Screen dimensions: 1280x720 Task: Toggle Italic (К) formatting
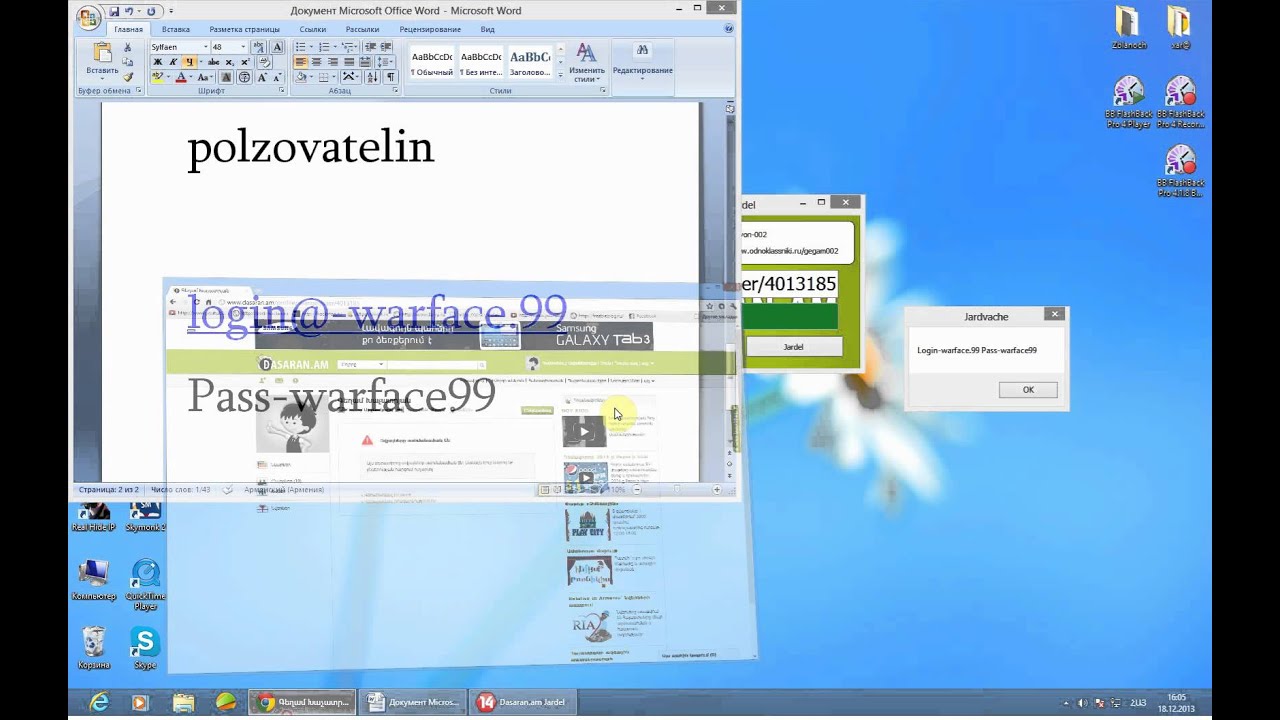(173, 62)
